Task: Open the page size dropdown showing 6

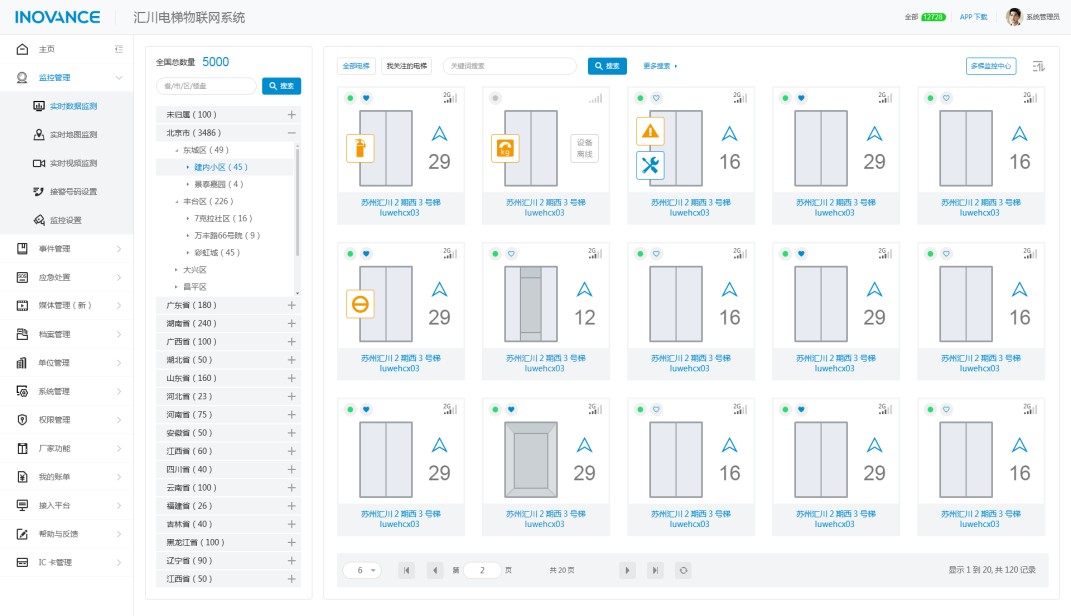Action: point(363,570)
